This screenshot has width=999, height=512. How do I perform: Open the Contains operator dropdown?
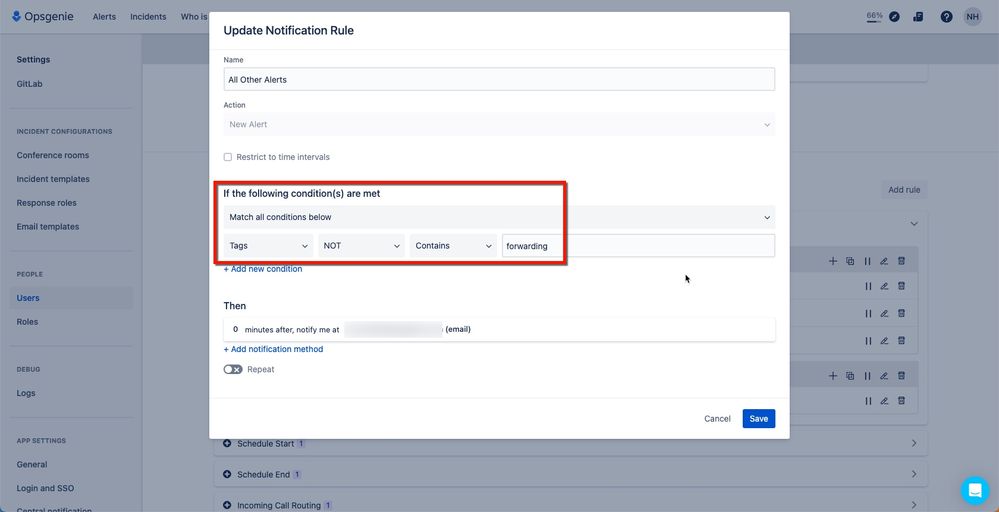454,246
